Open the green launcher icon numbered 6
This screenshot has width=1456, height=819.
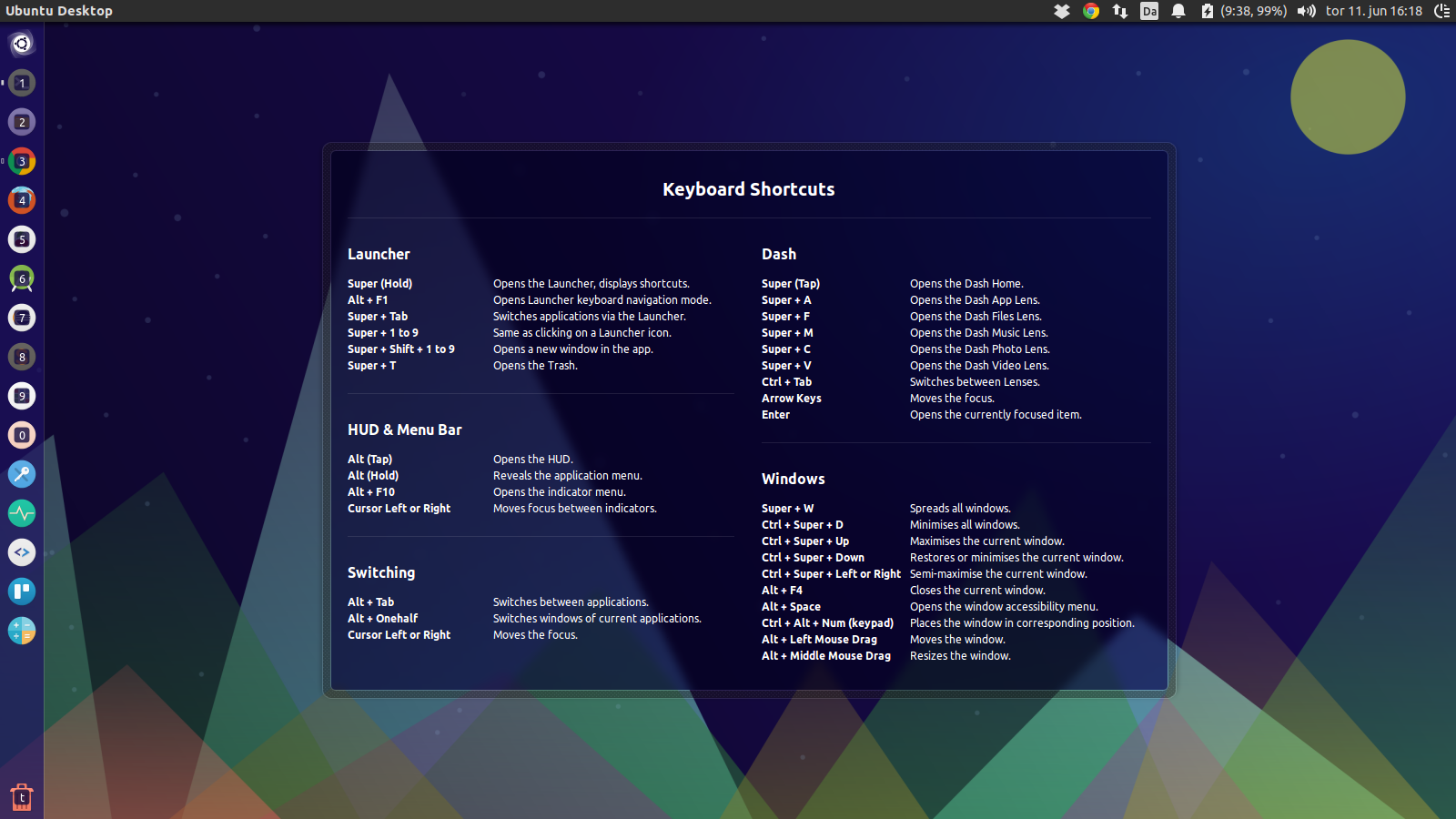pos(22,278)
